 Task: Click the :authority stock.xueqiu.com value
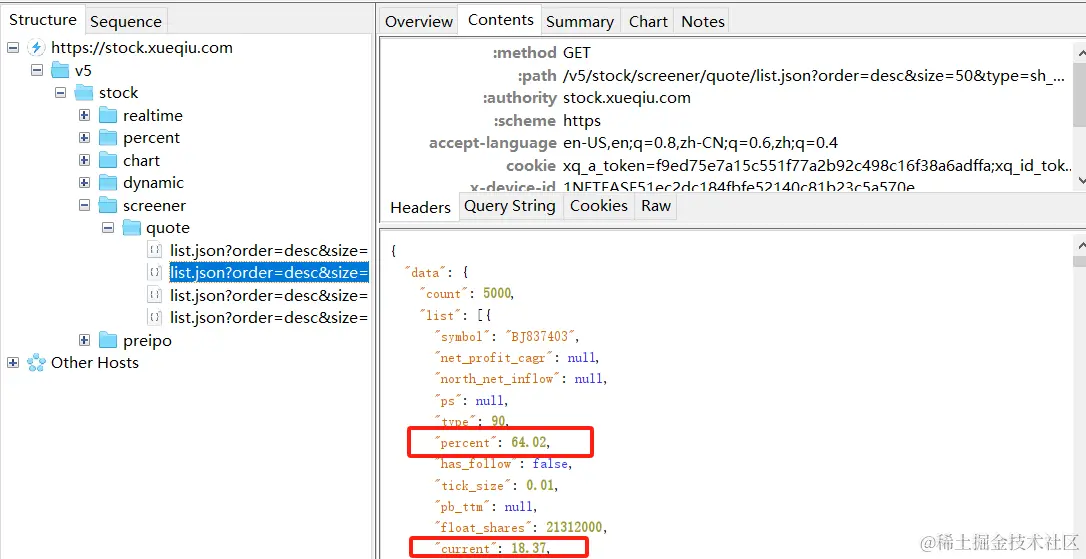pyautogui.click(x=627, y=98)
